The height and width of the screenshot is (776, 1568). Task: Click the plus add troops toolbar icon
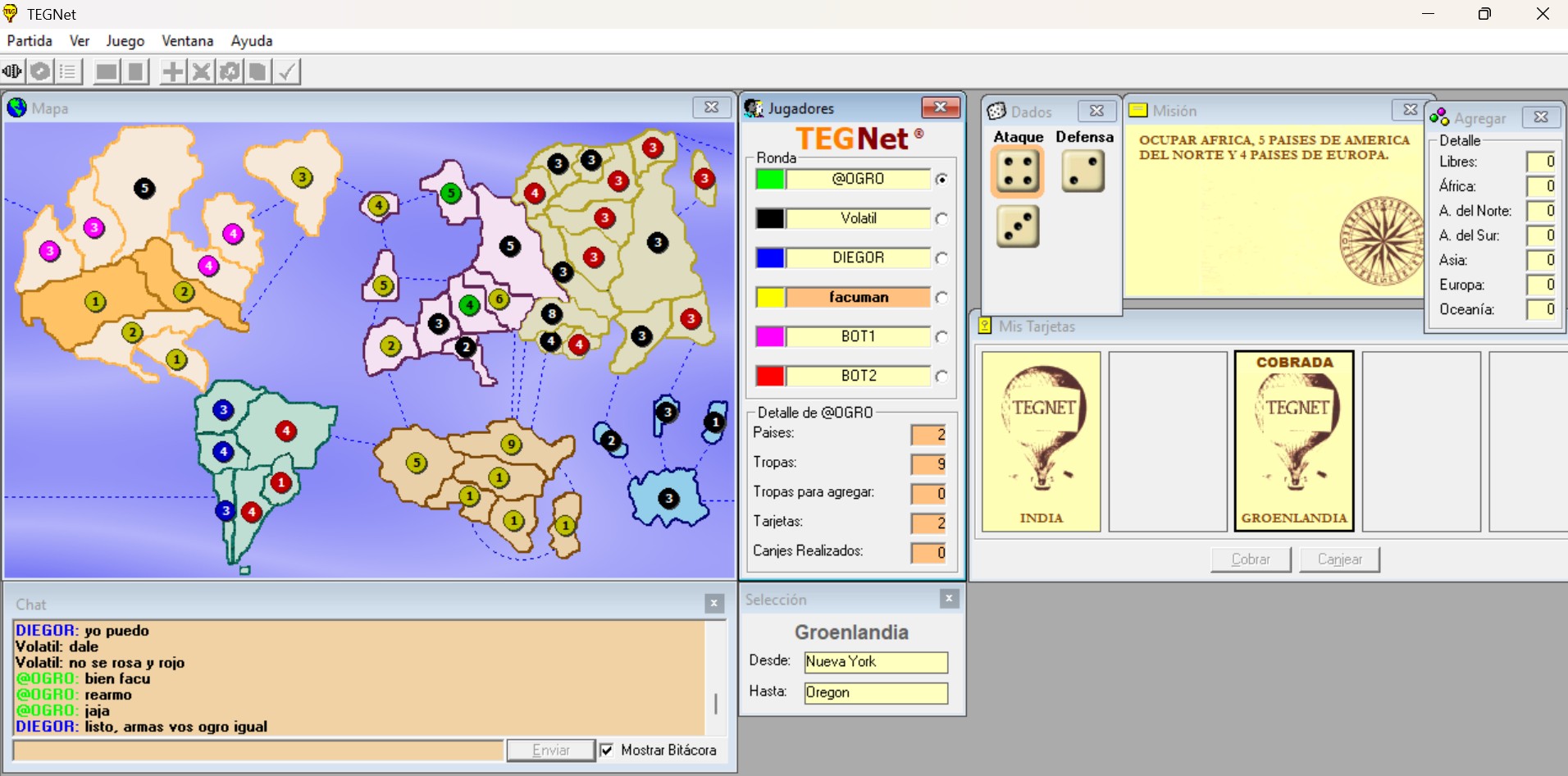pos(172,71)
